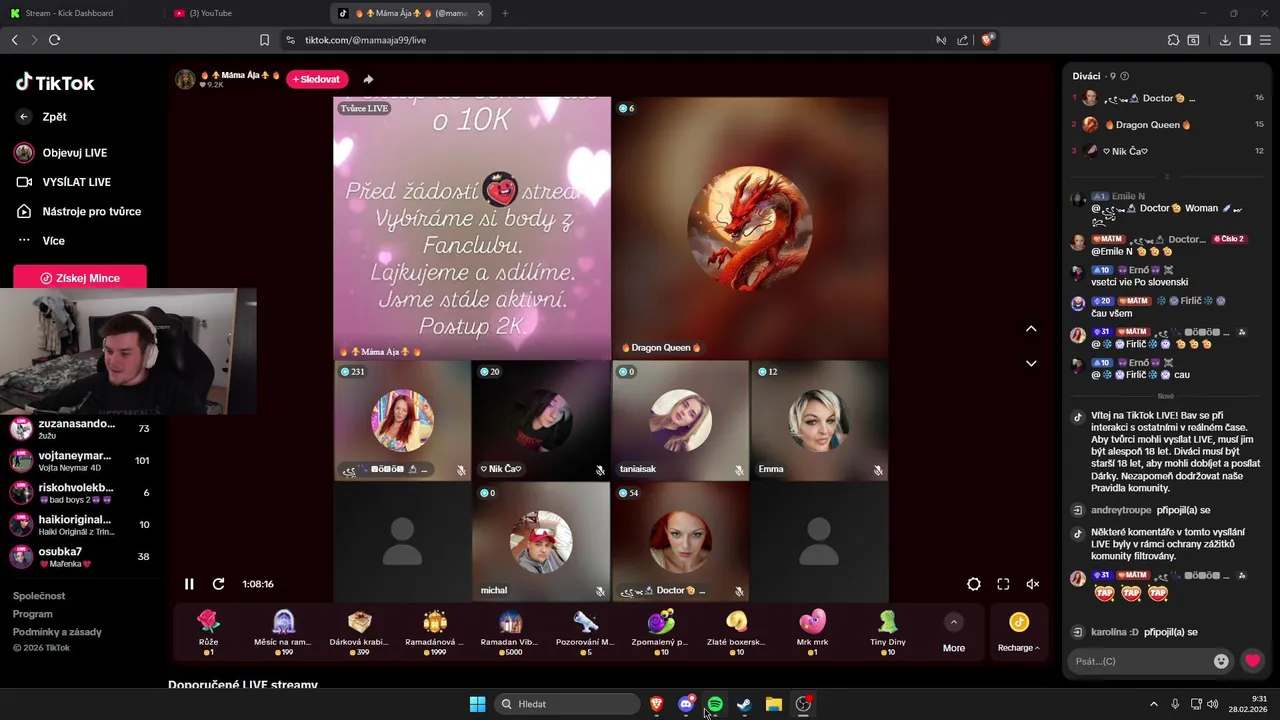This screenshot has height=720, width=1280.
Task: Open haikioriginal... live channel in the sidebar
Action: pos(81,525)
